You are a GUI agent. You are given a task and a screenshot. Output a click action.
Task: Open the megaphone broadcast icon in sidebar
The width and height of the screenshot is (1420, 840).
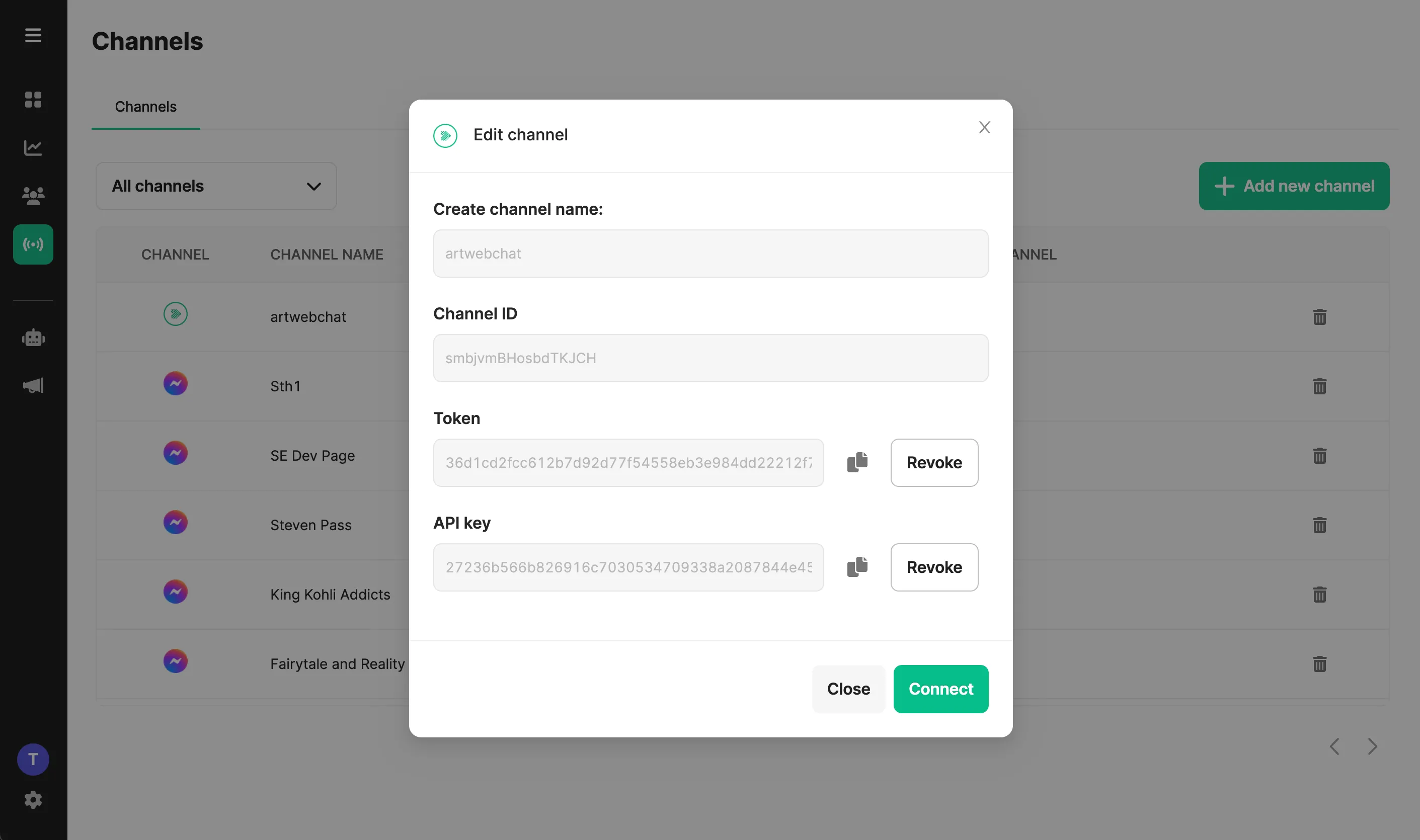33,385
